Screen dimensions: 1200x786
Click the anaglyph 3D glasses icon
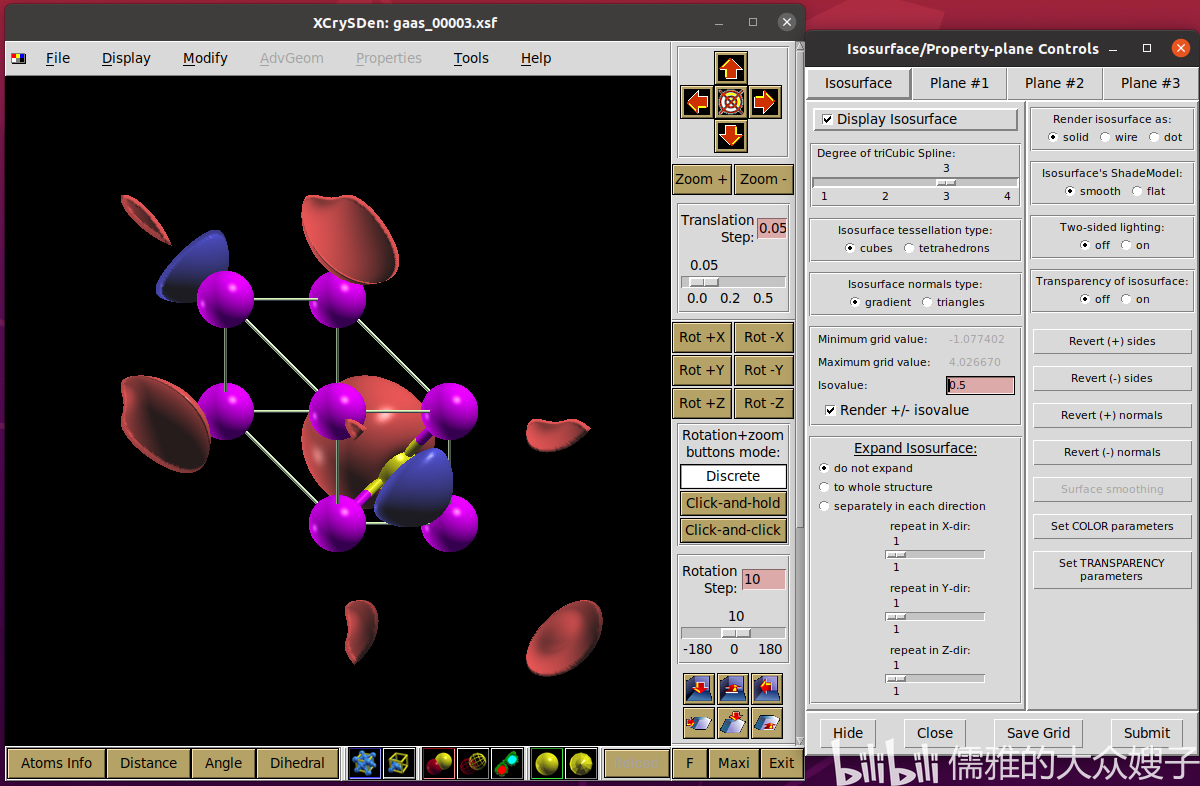tap(508, 764)
